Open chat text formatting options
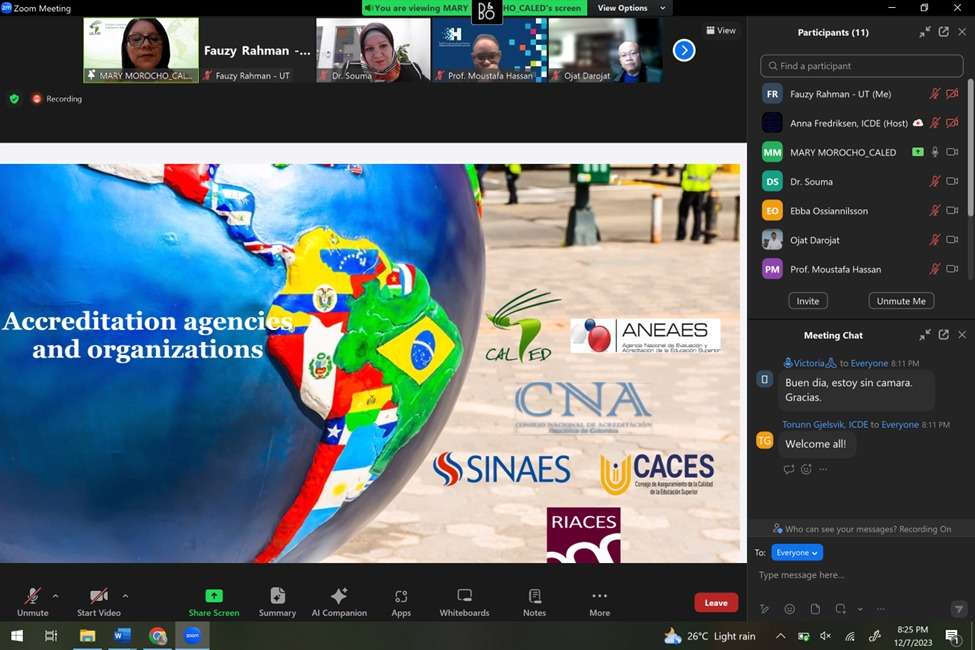975x650 pixels. point(764,609)
